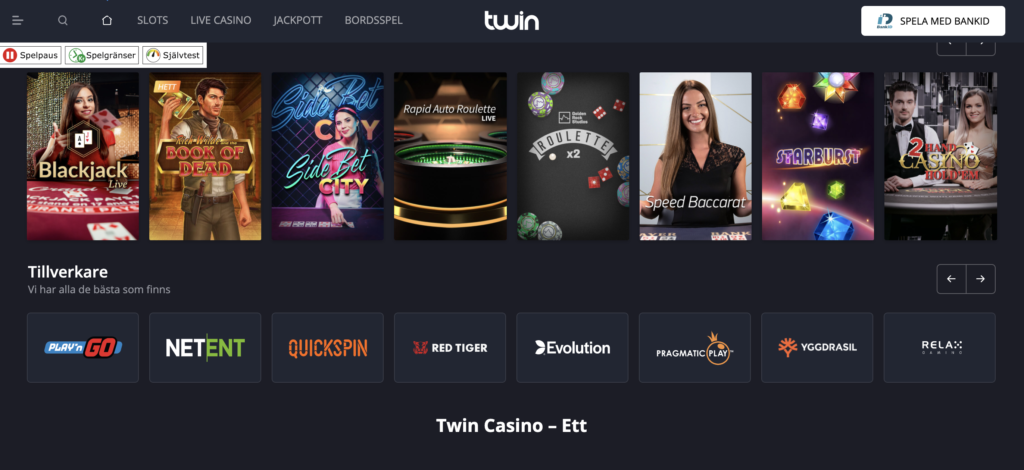Click the Yggdrasil provider logo

pos(817,347)
